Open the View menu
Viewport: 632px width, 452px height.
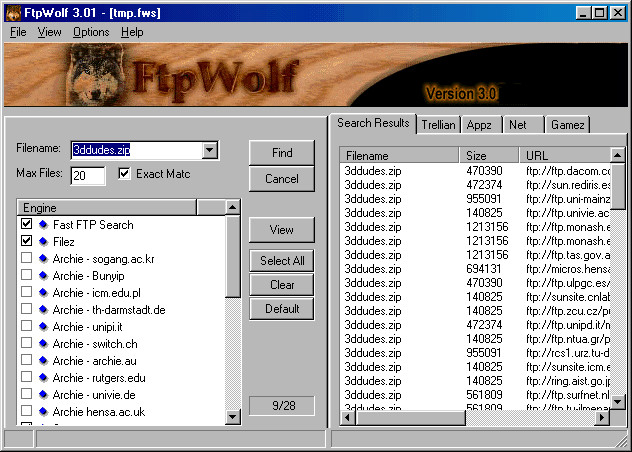click(x=50, y=32)
